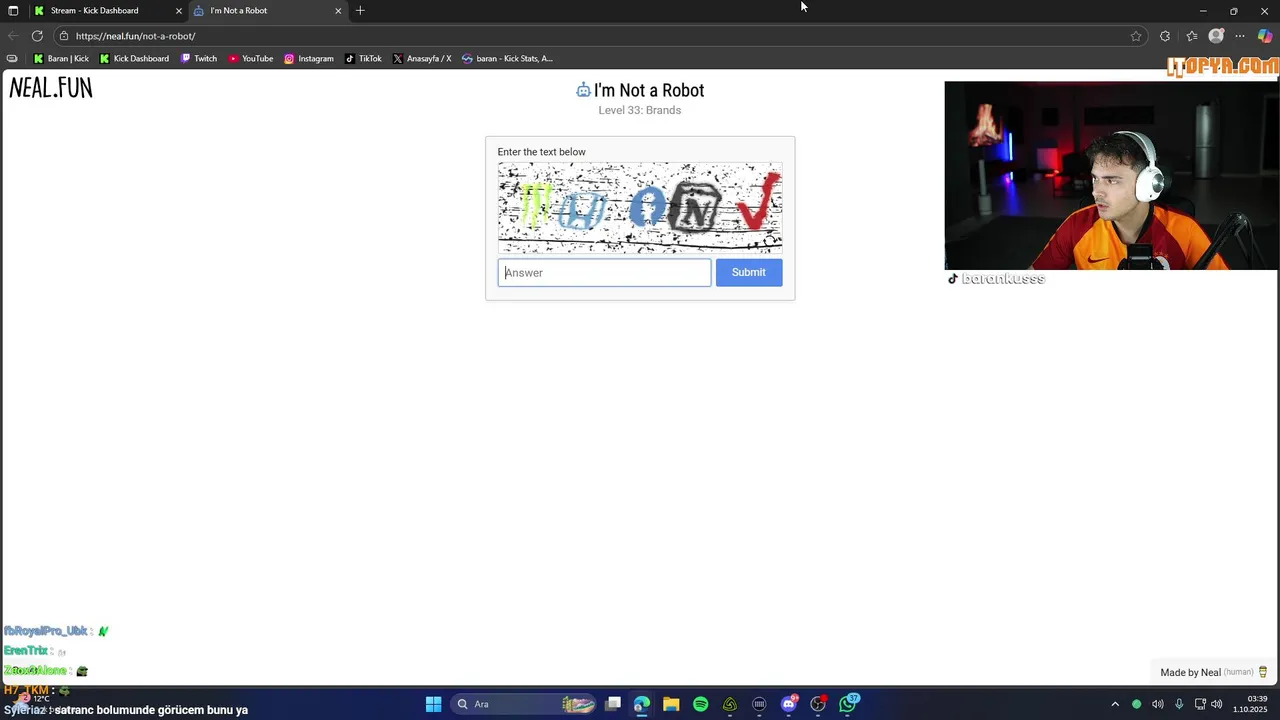The width and height of the screenshot is (1280, 720).
Task: Open Task View in the taskbar
Action: click(613, 704)
